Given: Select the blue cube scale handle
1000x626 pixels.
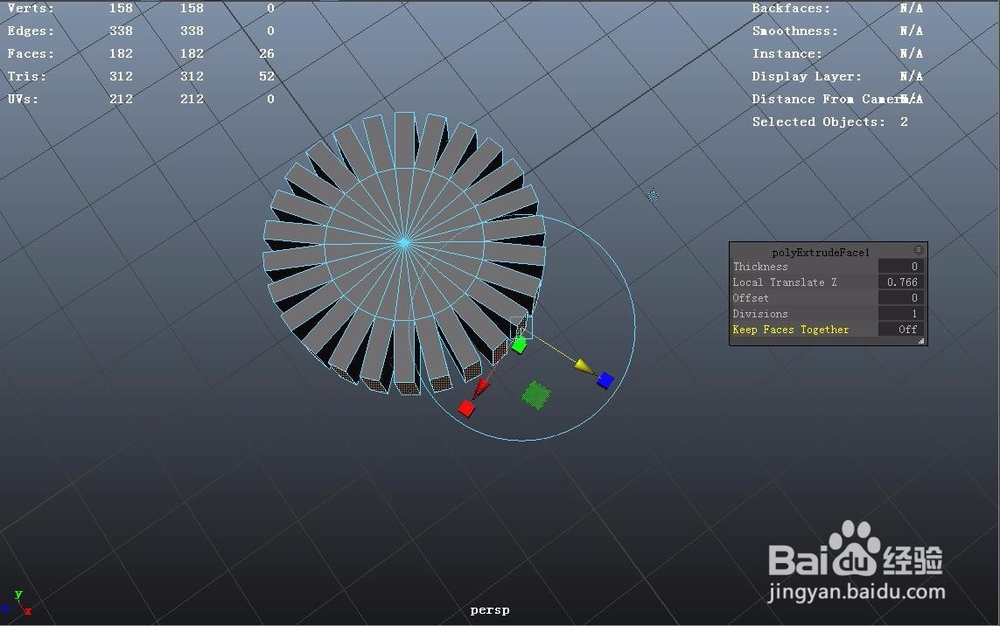Looking at the screenshot, I should (x=605, y=381).
